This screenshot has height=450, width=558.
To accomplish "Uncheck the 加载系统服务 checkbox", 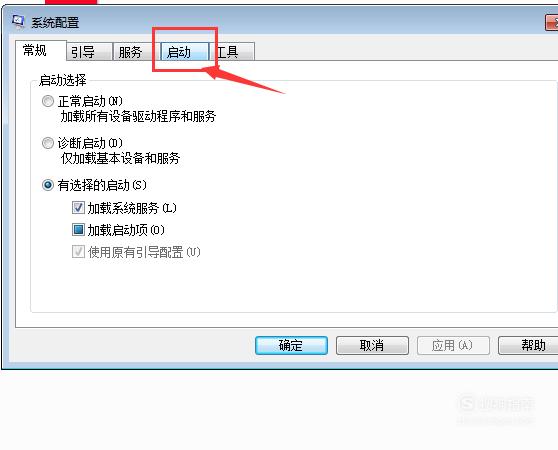I will click(x=78, y=207).
